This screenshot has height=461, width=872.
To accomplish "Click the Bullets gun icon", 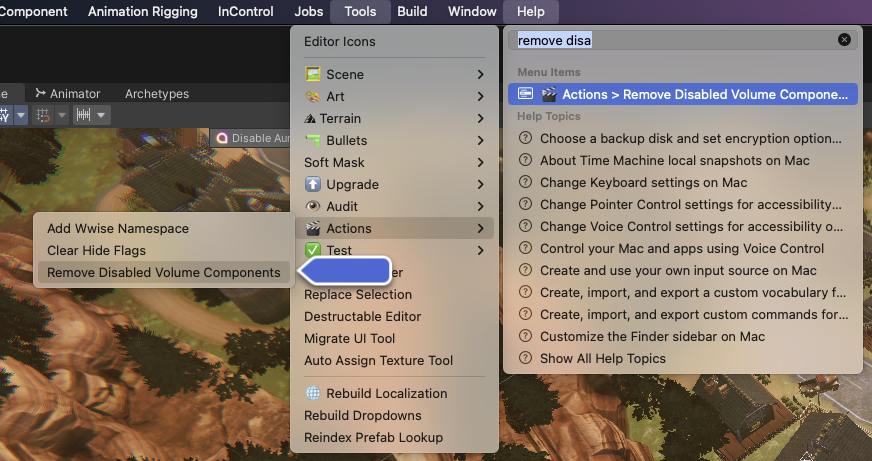I will pyautogui.click(x=313, y=140).
